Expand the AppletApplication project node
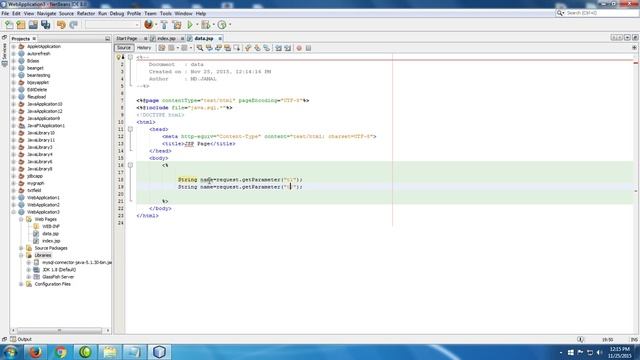This screenshot has height=360, width=640. [x=13, y=47]
